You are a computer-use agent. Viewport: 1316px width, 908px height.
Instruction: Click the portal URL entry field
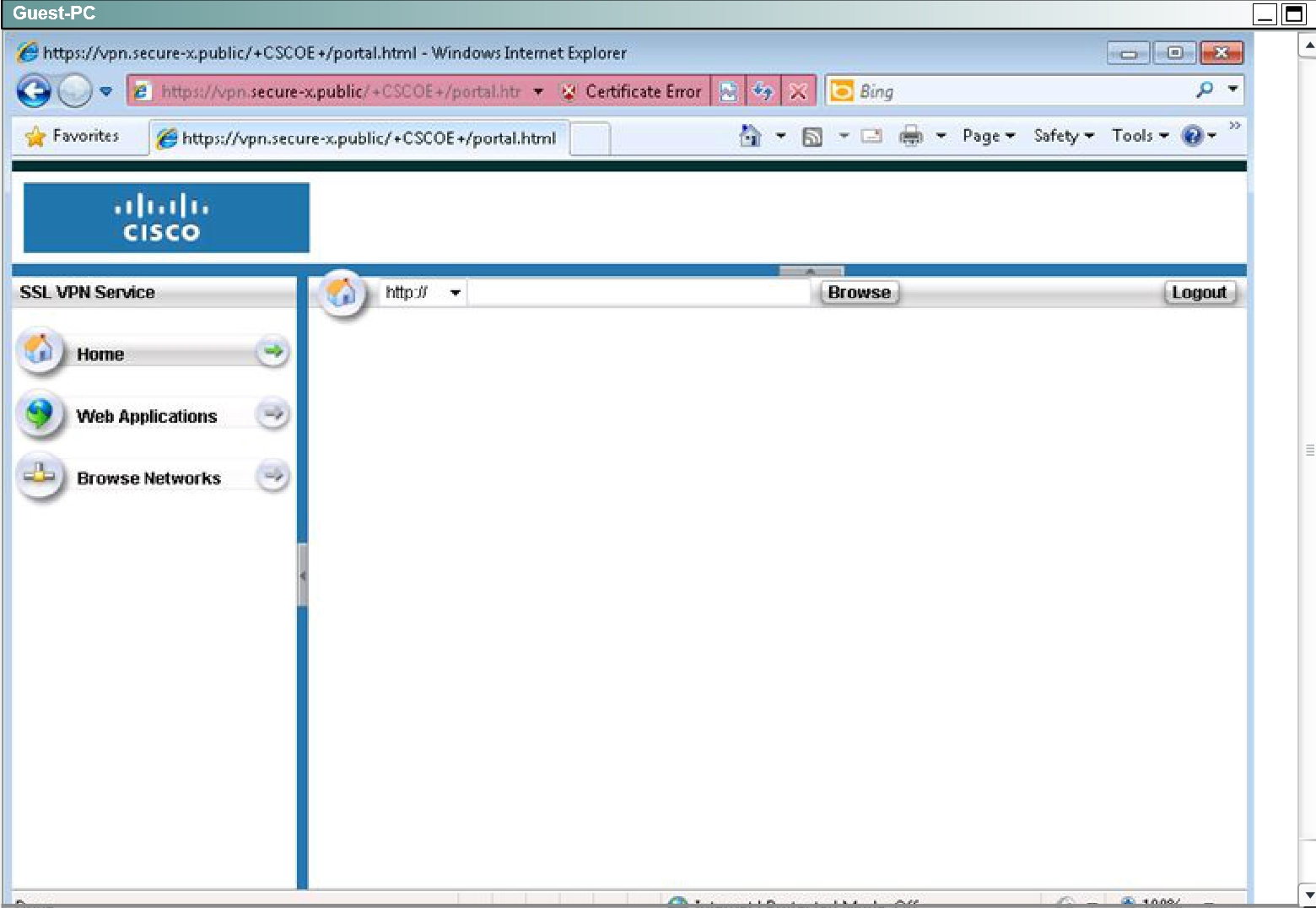(639, 293)
